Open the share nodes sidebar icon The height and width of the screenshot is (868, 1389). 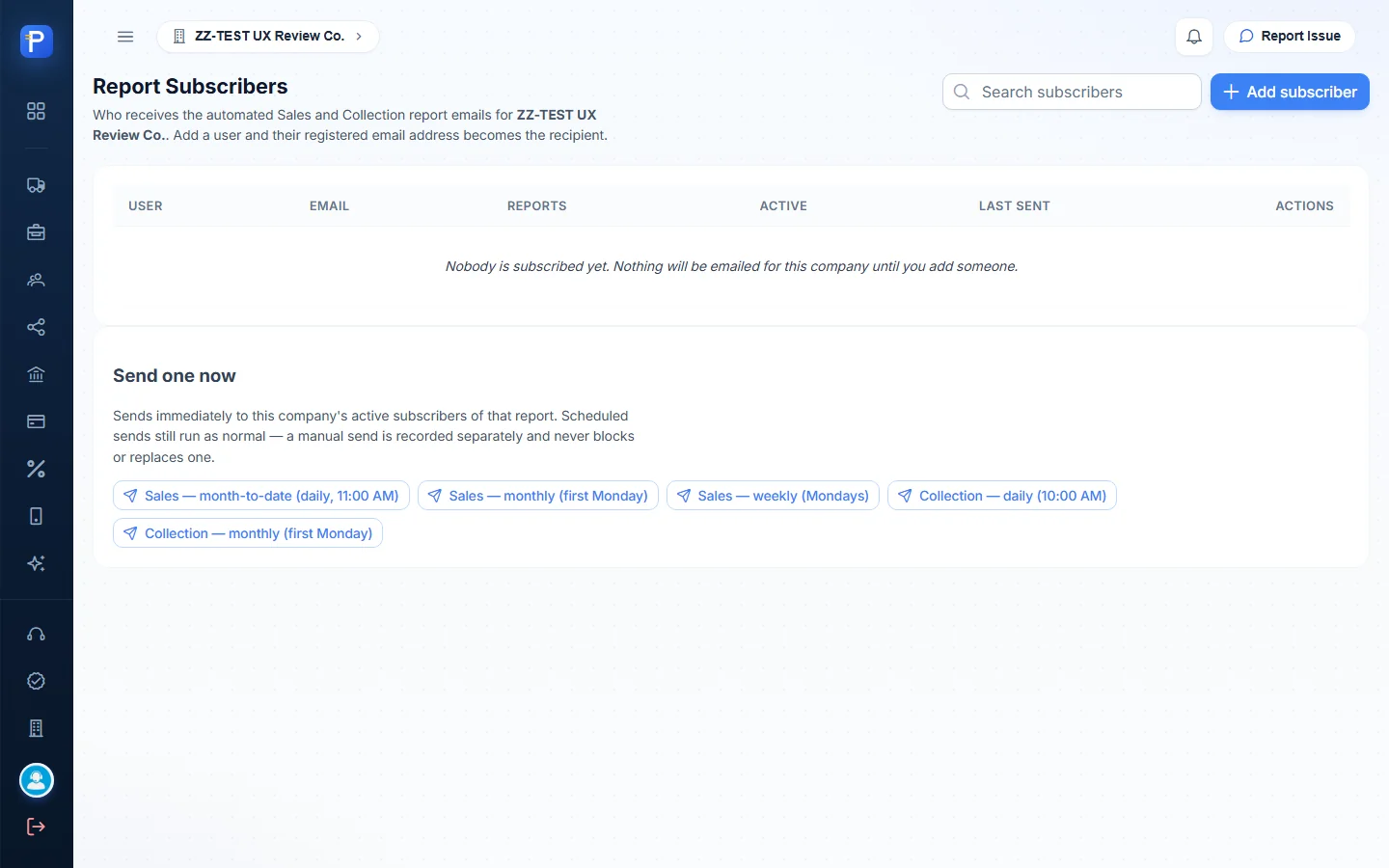point(37,327)
